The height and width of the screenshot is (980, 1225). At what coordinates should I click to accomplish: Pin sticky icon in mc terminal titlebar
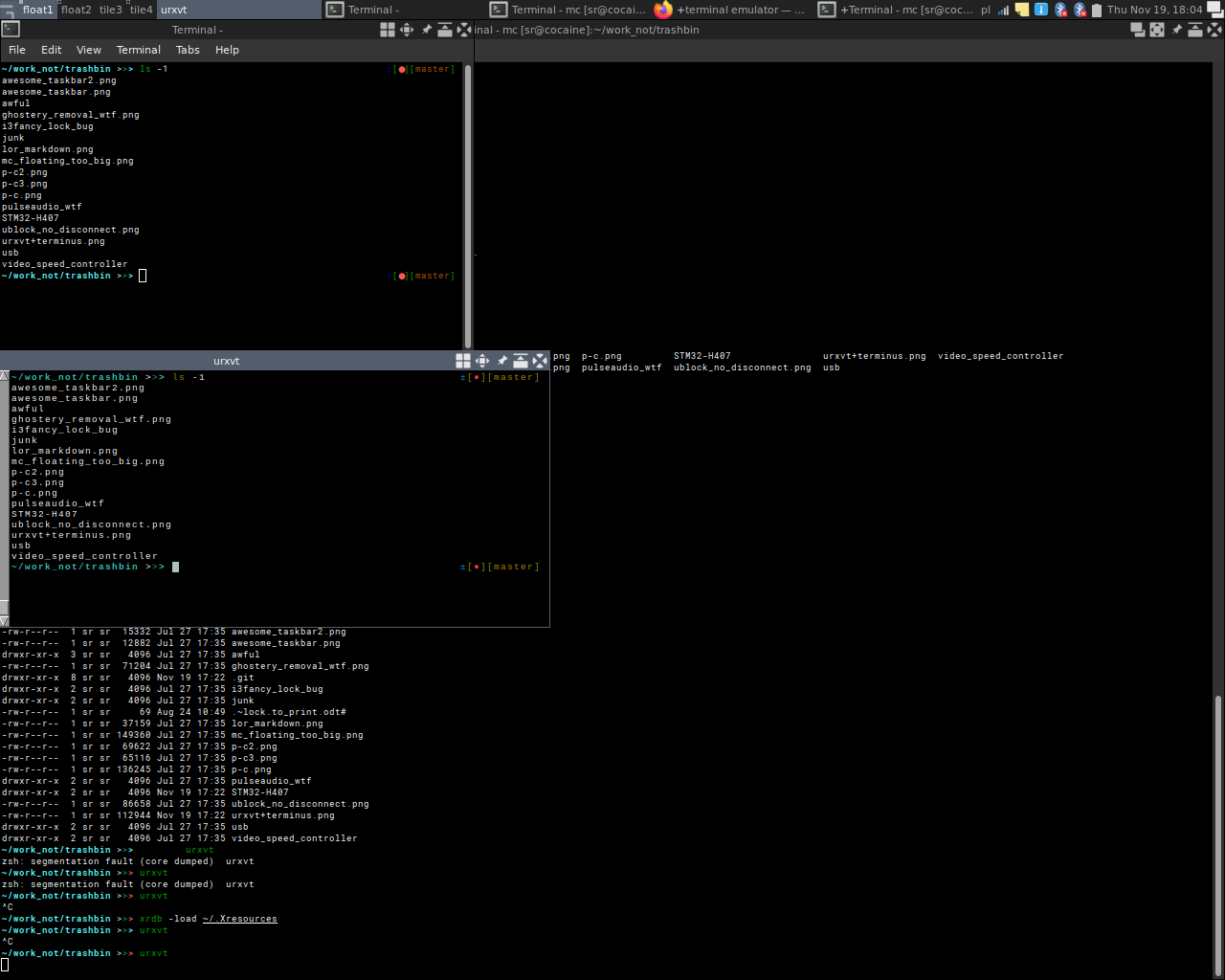click(x=1176, y=30)
